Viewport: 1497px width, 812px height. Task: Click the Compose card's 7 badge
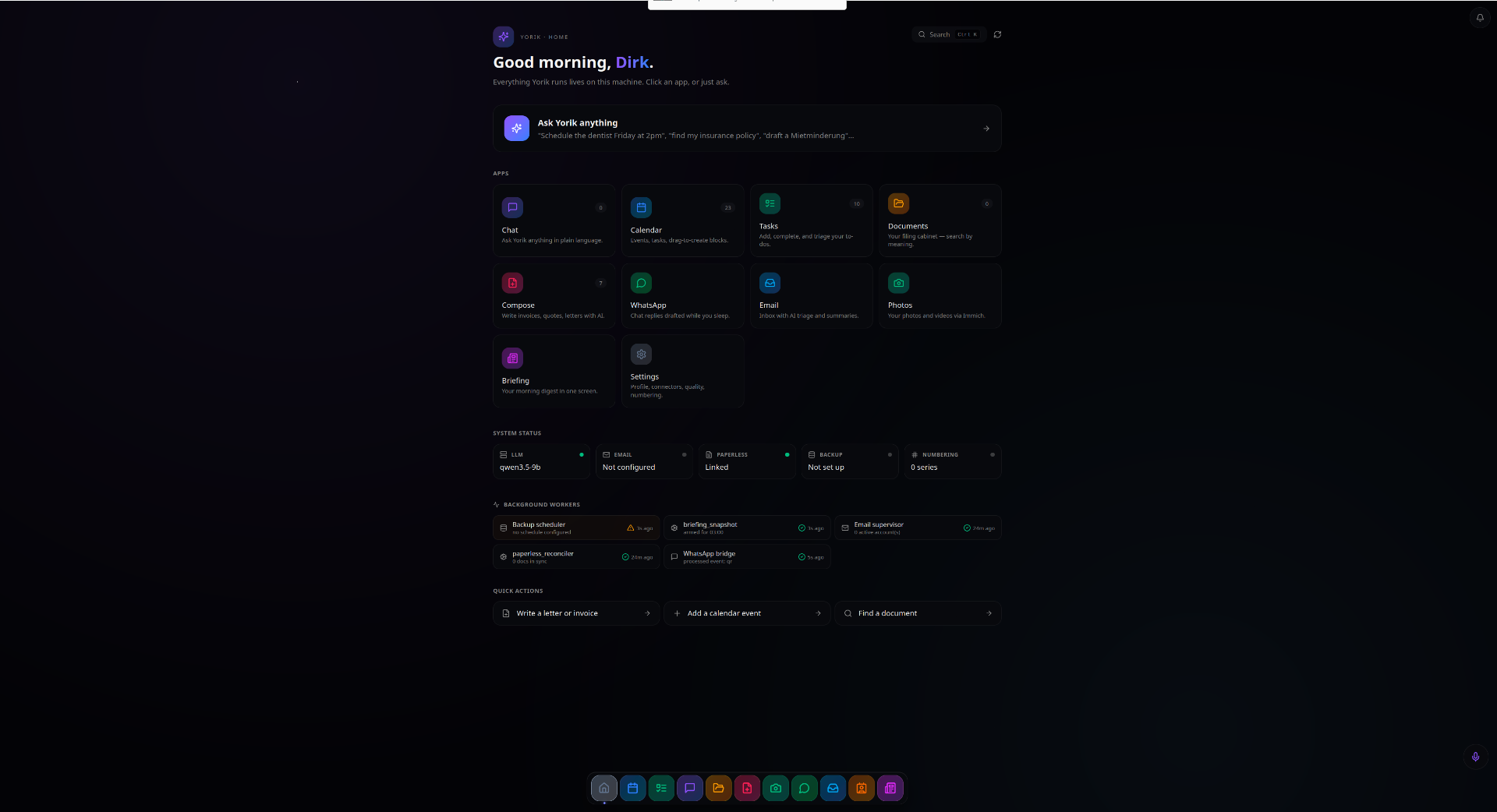pos(600,283)
